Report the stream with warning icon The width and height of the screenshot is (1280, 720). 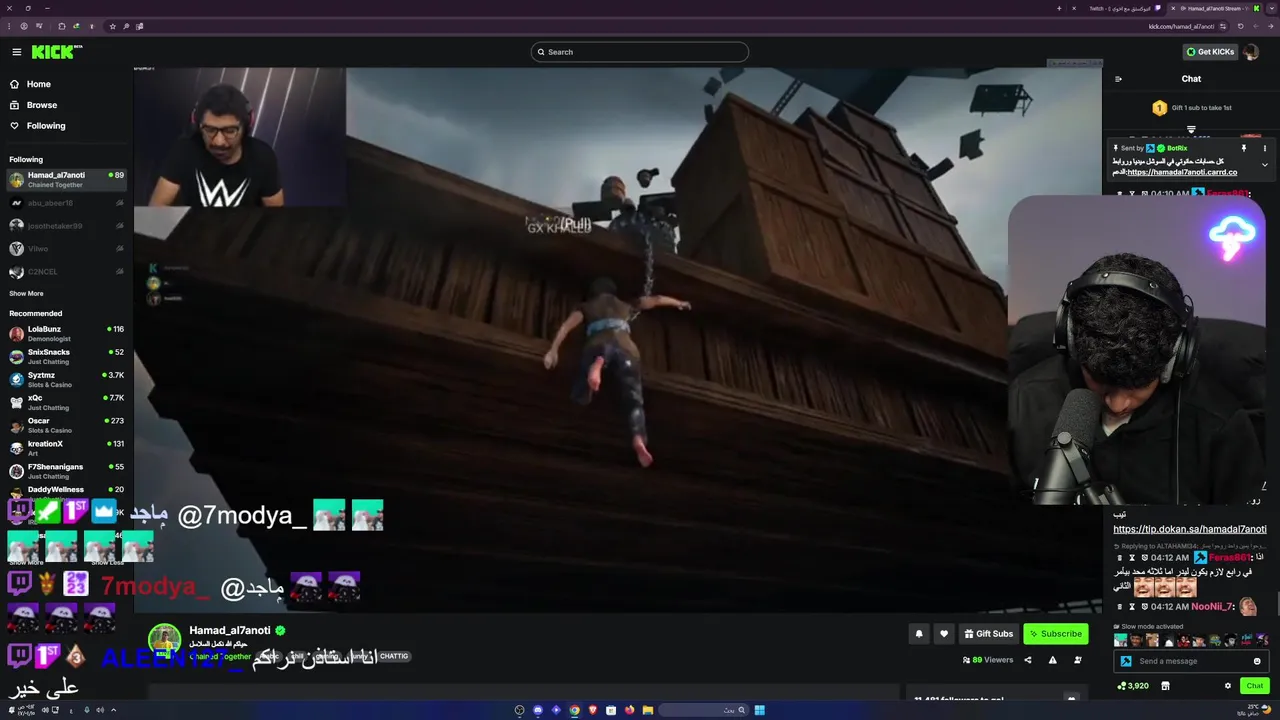(1052, 660)
